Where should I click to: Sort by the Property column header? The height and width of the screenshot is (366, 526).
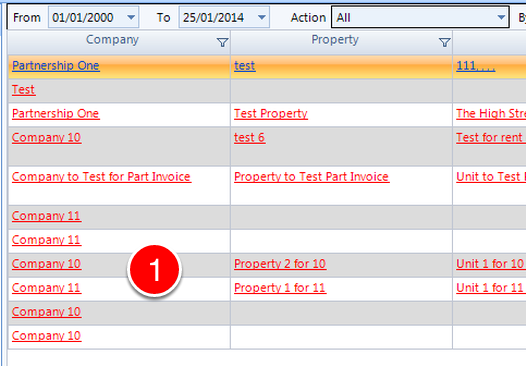[x=335, y=40]
